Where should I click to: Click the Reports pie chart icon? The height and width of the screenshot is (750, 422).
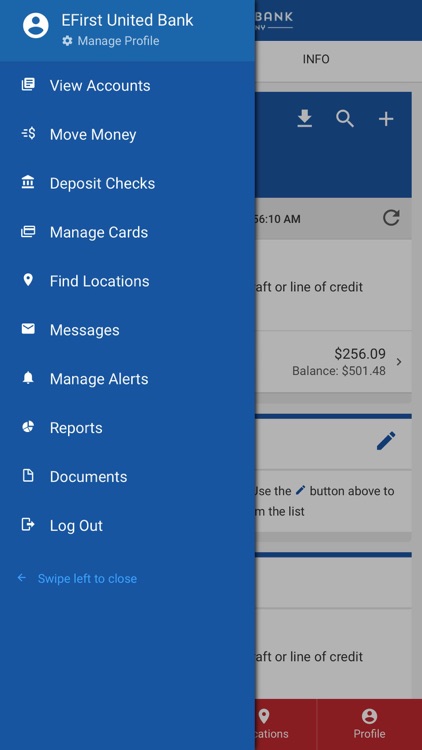(28, 427)
